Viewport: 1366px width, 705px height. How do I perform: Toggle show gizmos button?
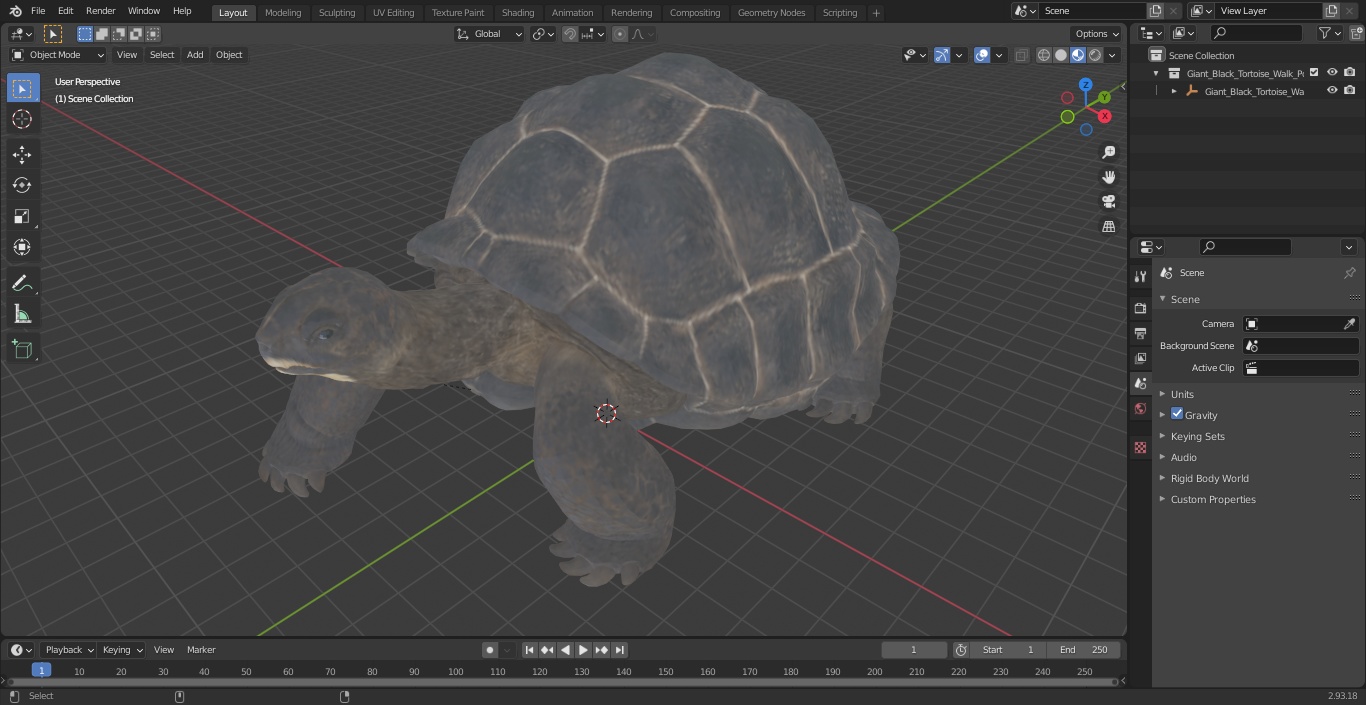[x=942, y=55]
